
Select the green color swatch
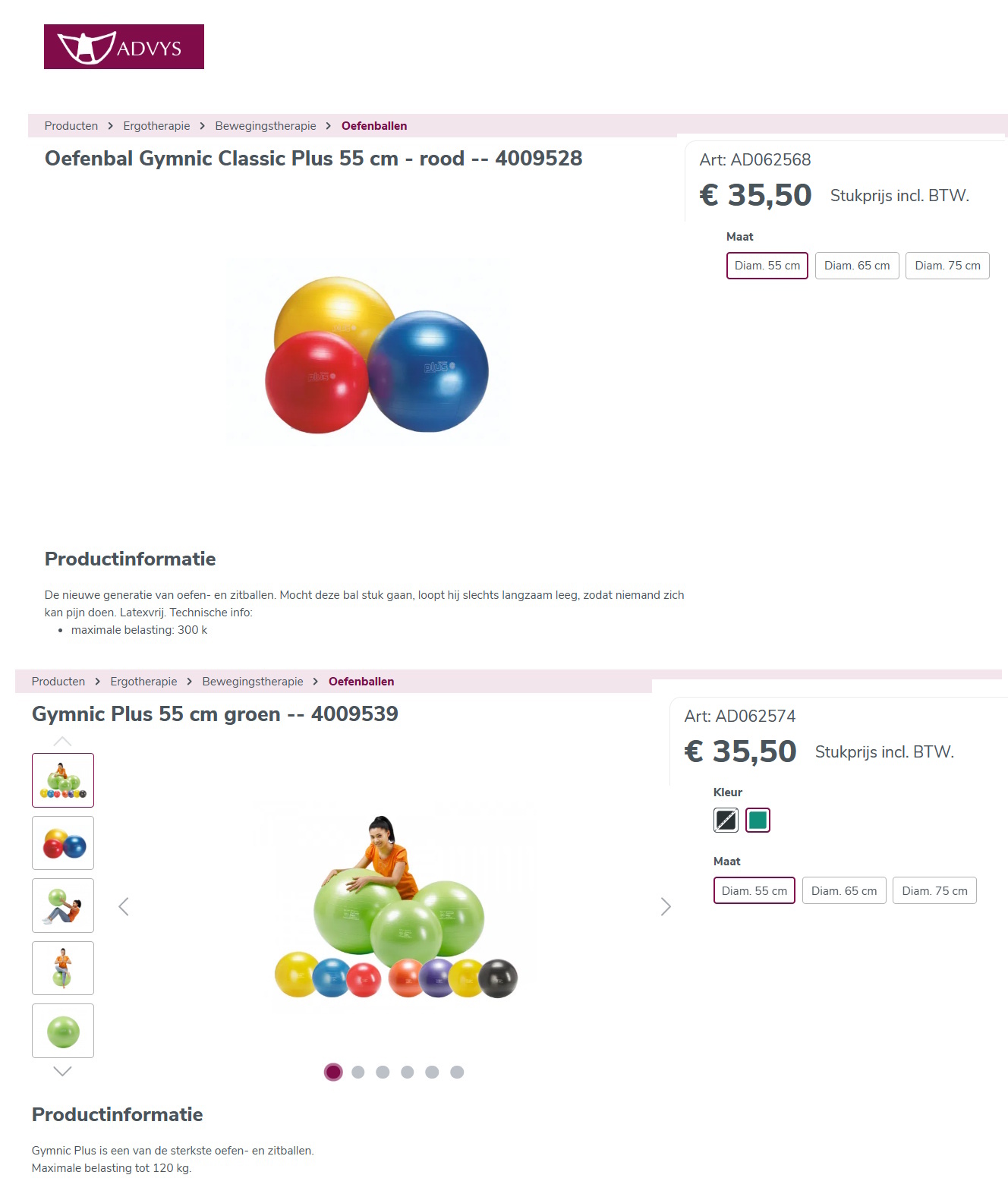(x=758, y=820)
